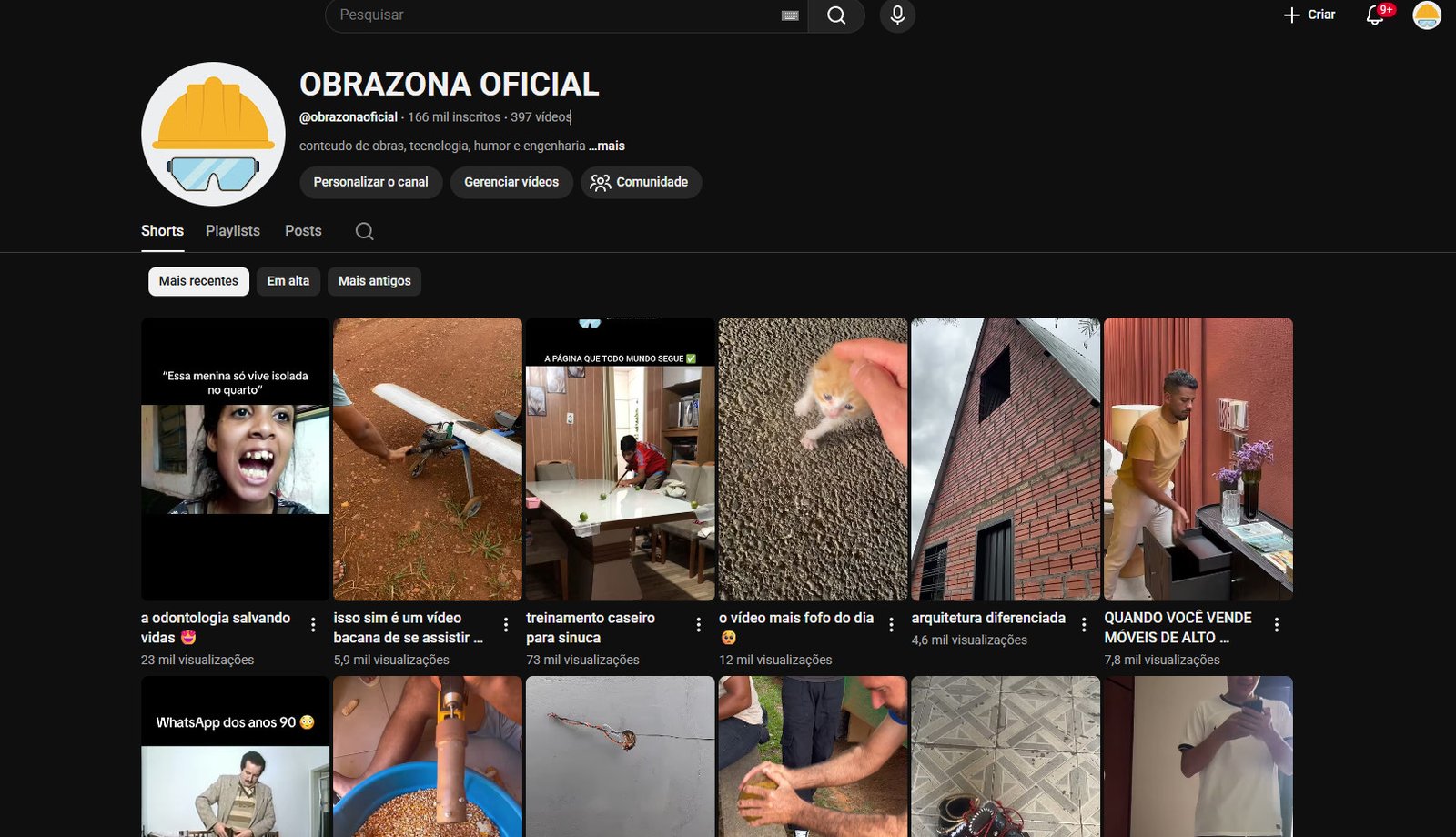Click the Personalizar o canal button
This screenshot has height=837, width=1456.
(x=370, y=182)
